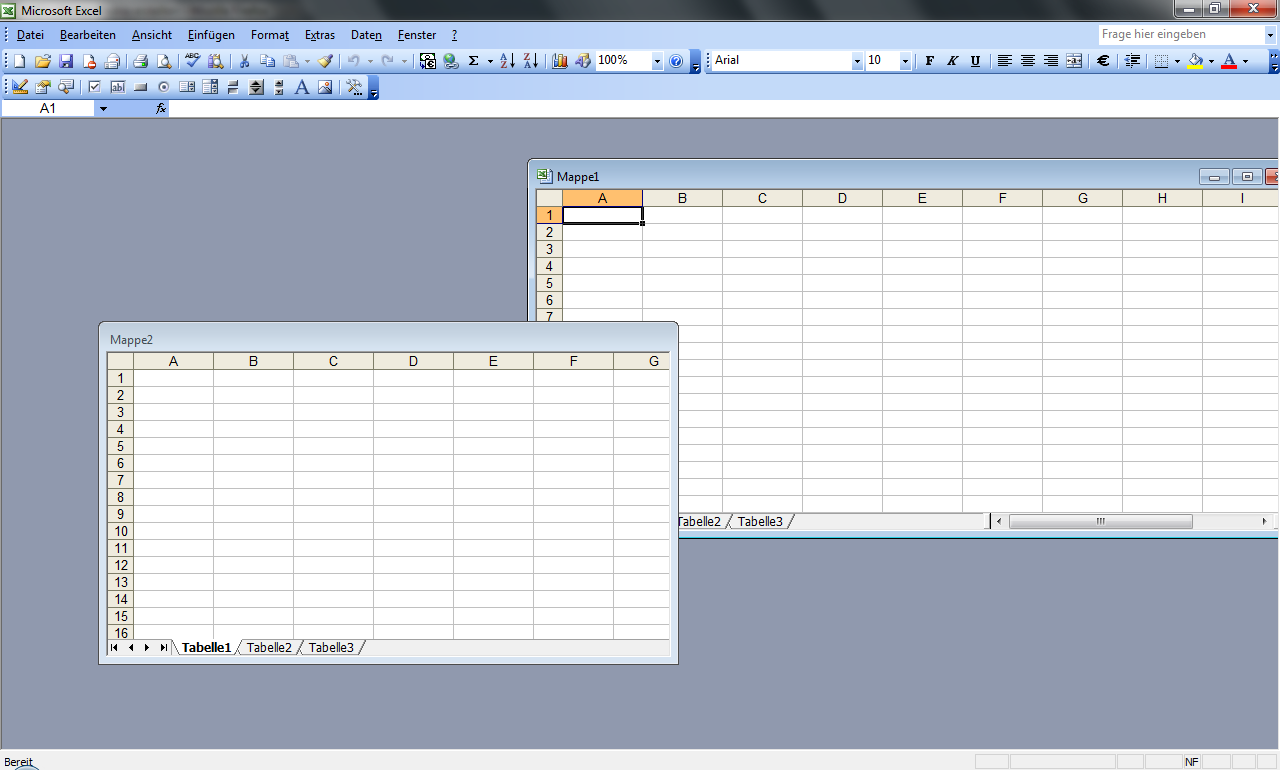Toggle left text alignment

point(1005,61)
